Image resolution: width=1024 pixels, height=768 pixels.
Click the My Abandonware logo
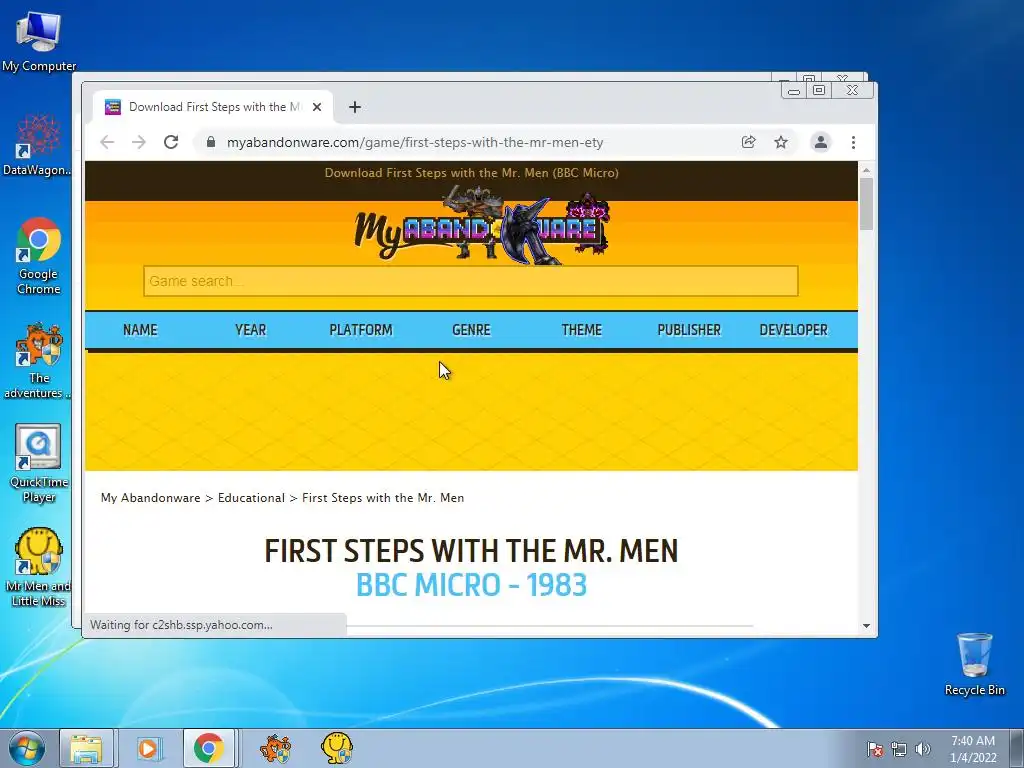481,227
